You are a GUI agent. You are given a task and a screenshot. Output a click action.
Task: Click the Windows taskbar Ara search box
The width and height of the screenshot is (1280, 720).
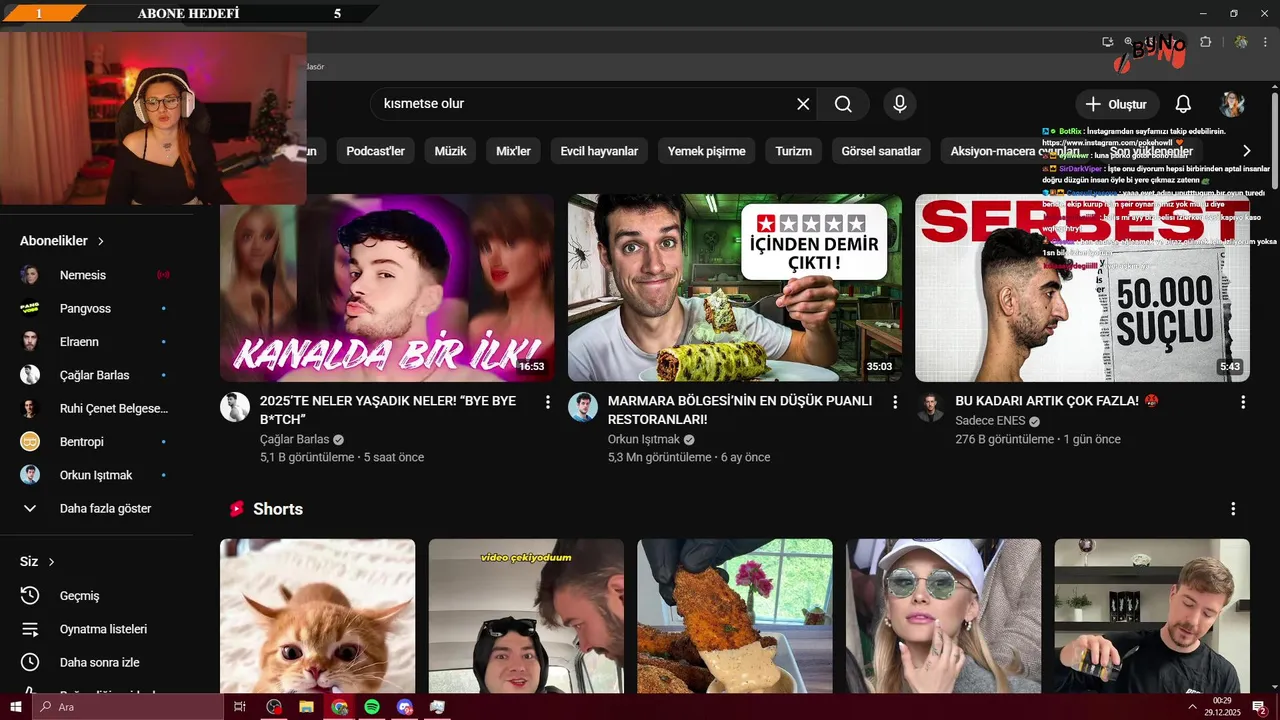(x=127, y=707)
